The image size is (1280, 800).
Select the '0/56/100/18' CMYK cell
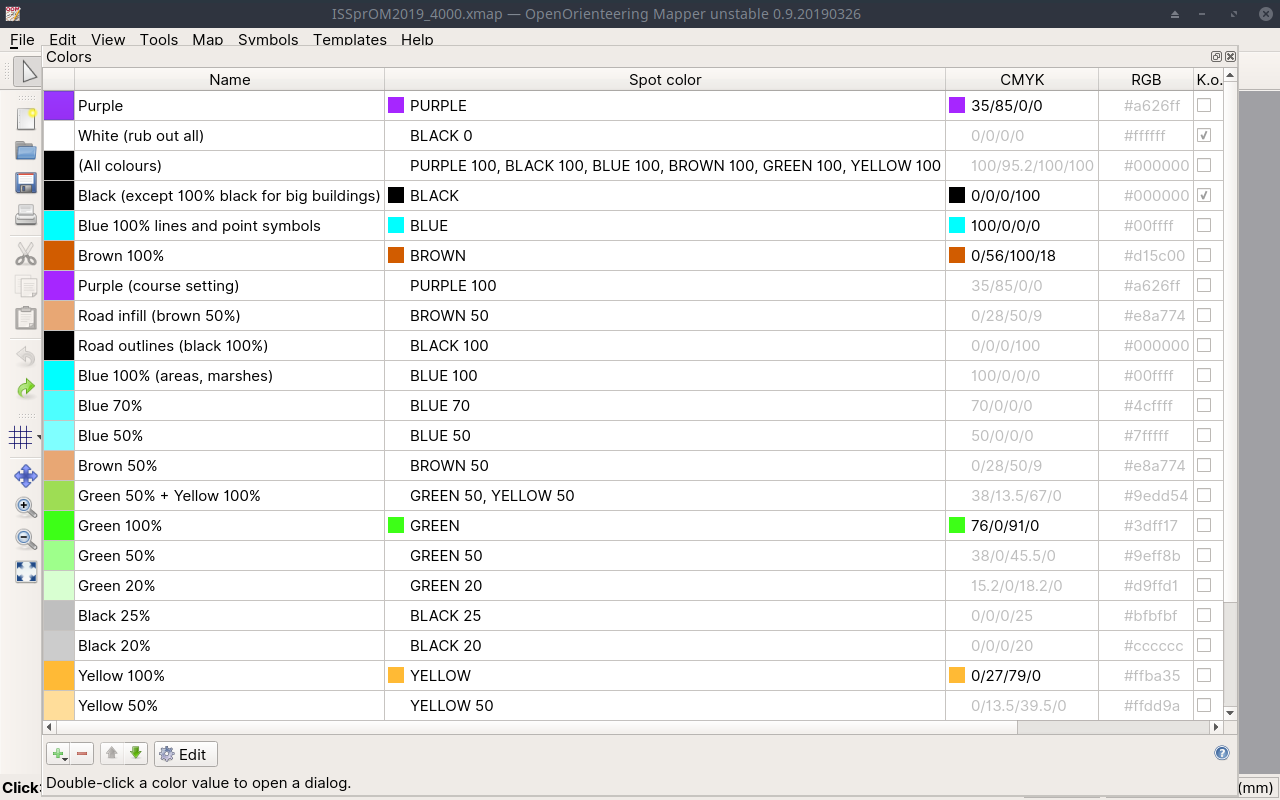[x=1022, y=255]
